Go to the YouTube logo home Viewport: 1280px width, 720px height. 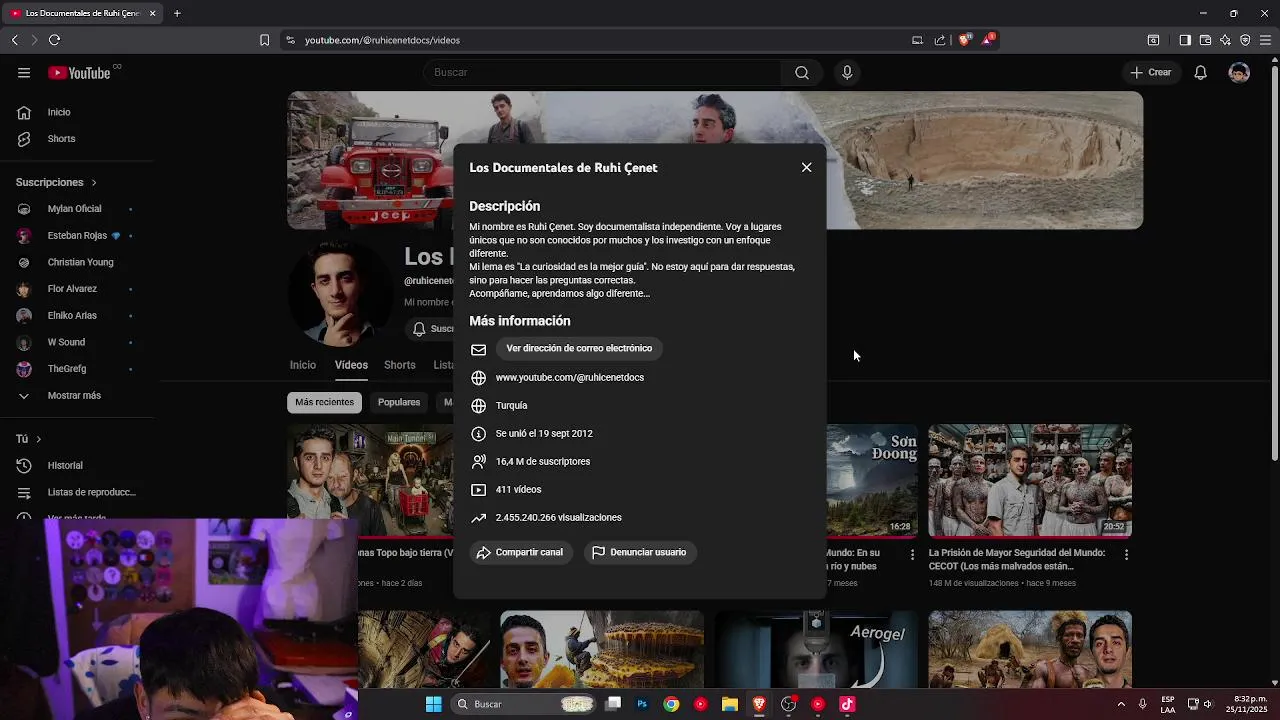tap(79, 72)
